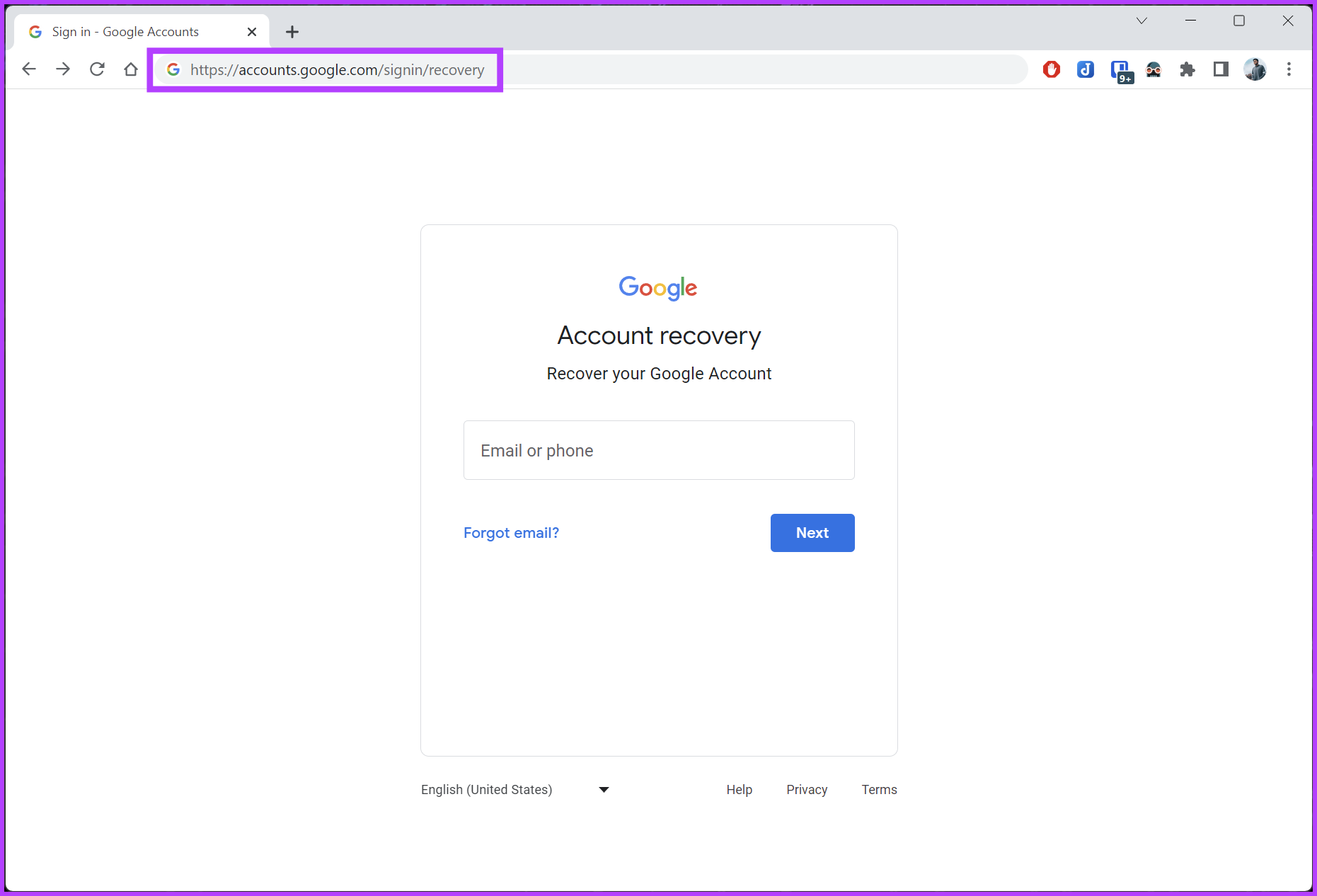Viewport: 1317px width, 896px height.
Task: Select the Sign in - Google Accounts tab
Action: coord(142,32)
